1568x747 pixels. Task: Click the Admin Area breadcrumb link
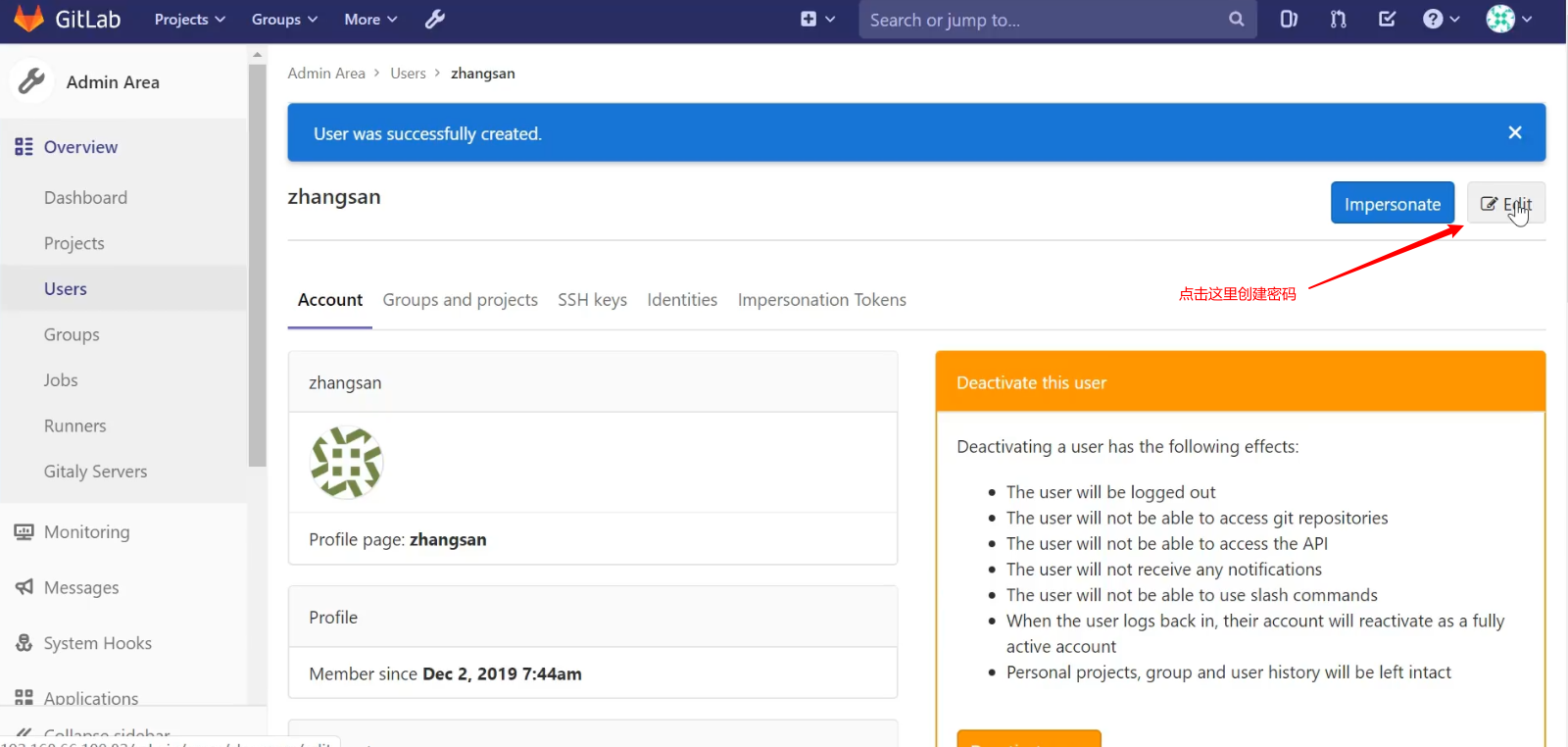pyautogui.click(x=326, y=74)
